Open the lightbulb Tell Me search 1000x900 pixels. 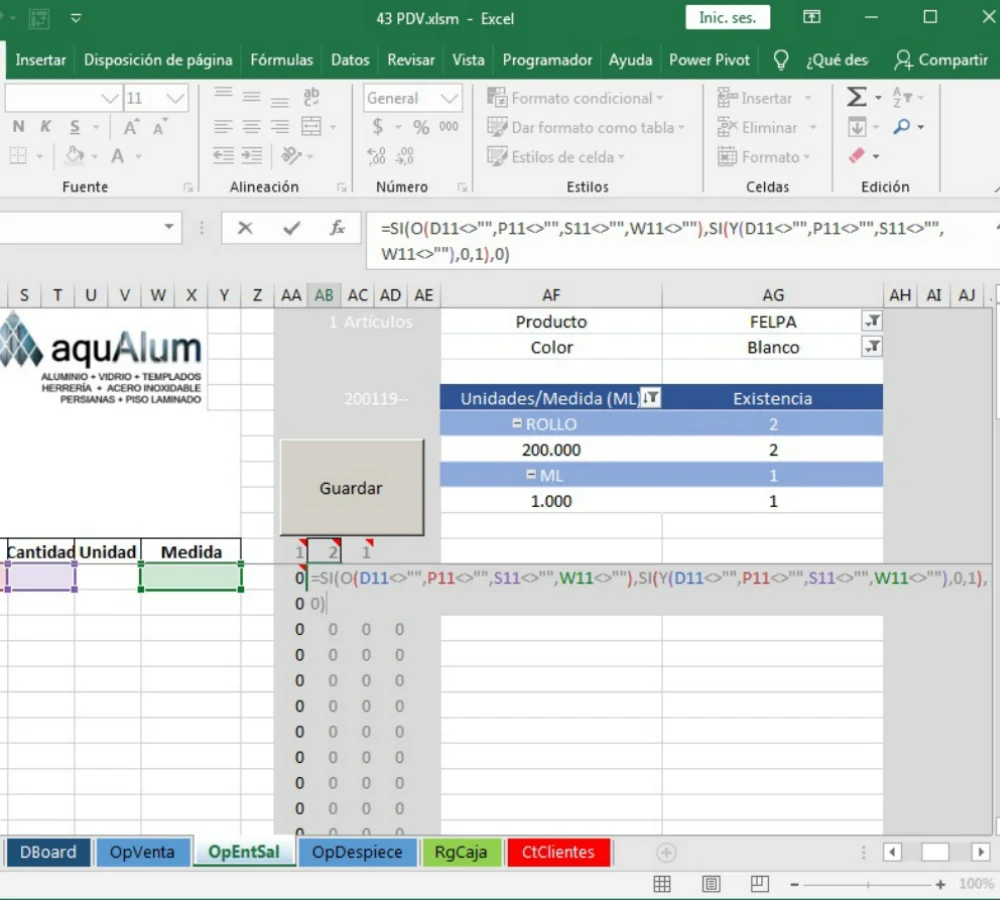(x=782, y=60)
